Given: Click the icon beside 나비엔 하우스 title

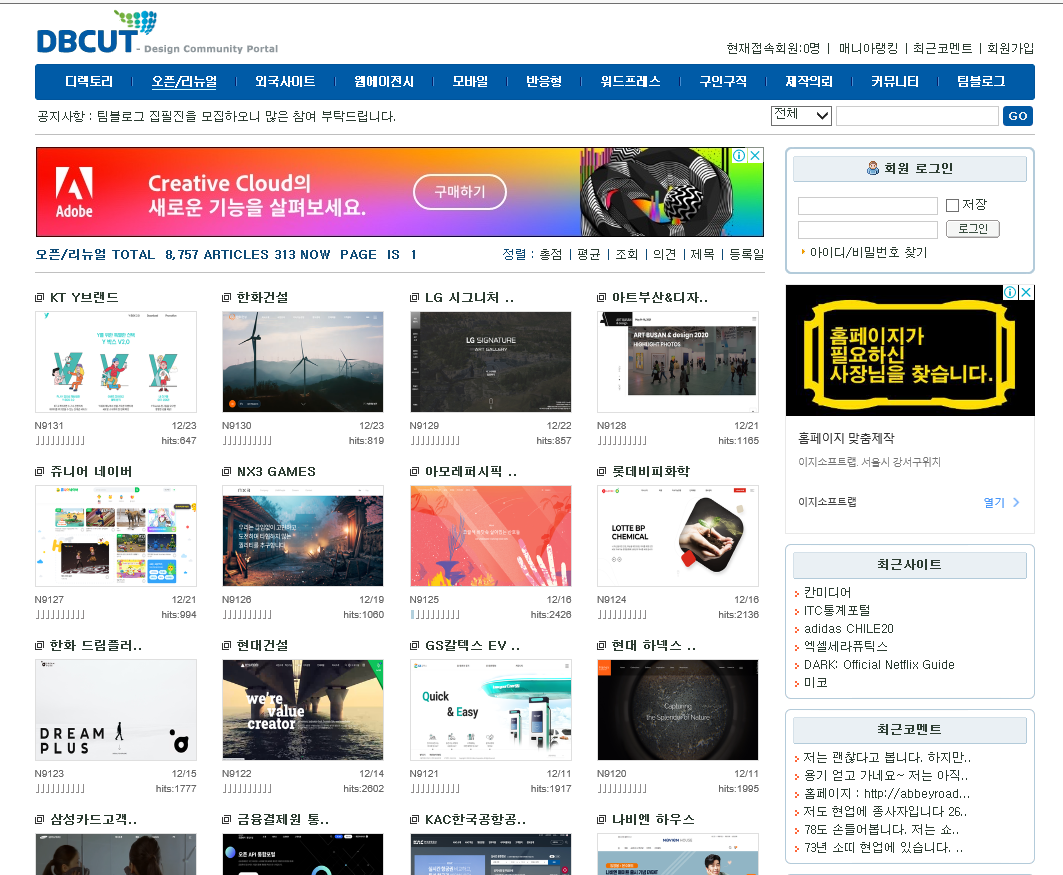Looking at the screenshot, I should [601, 820].
